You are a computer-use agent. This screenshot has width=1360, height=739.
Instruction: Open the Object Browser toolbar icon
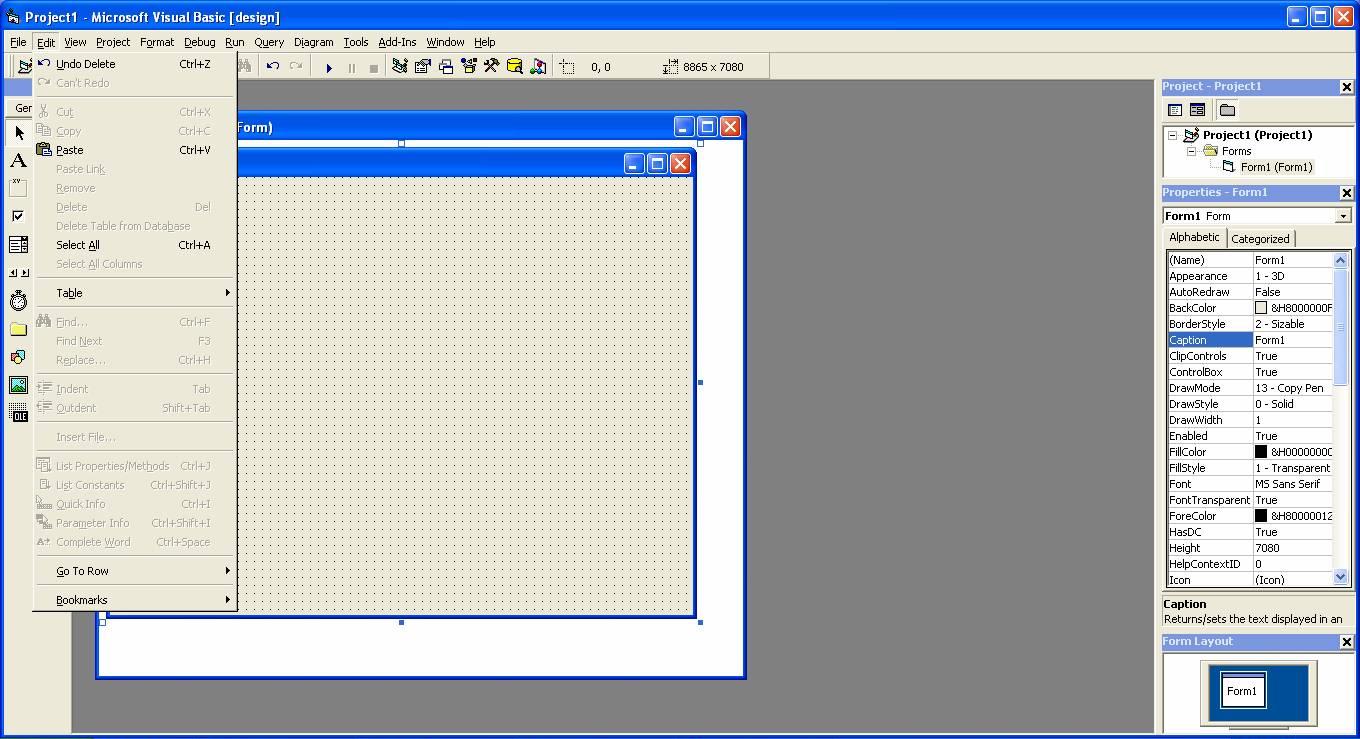click(x=469, y=67)
